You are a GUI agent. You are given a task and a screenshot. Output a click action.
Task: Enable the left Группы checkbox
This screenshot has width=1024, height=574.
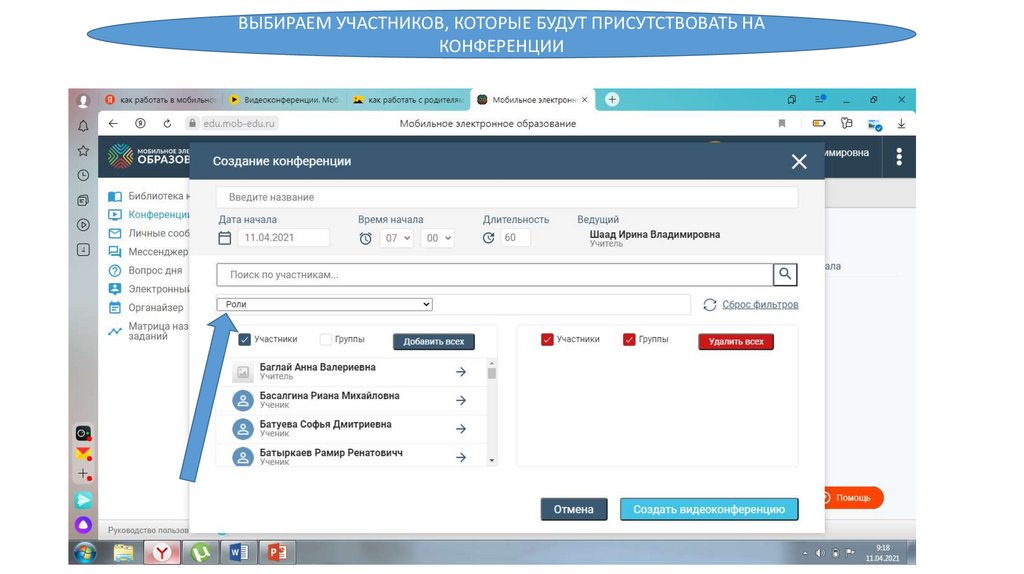pyautogui.click(x=326, y=340)
